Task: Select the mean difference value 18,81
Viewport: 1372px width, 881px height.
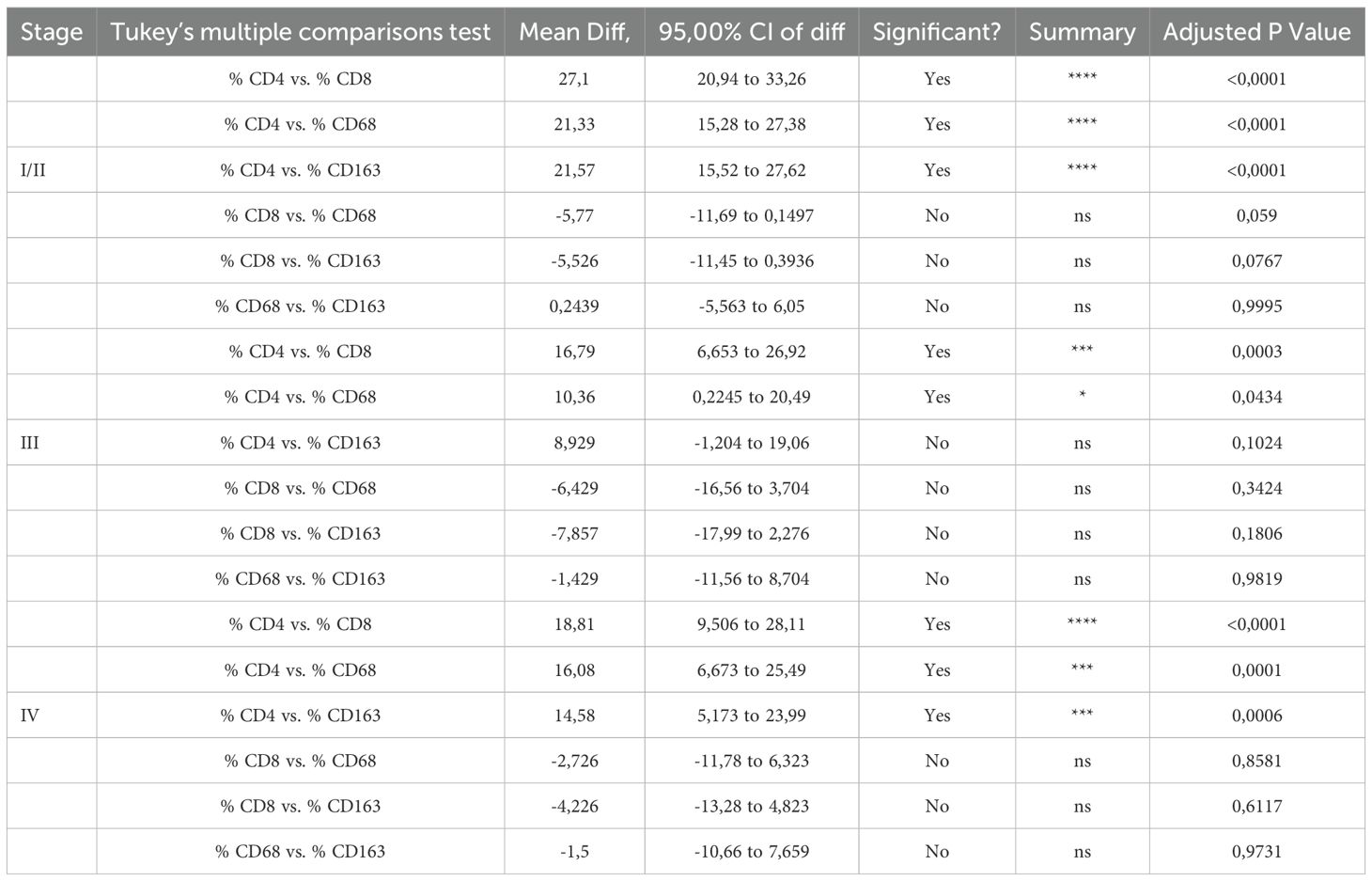Action: [574, 624]
